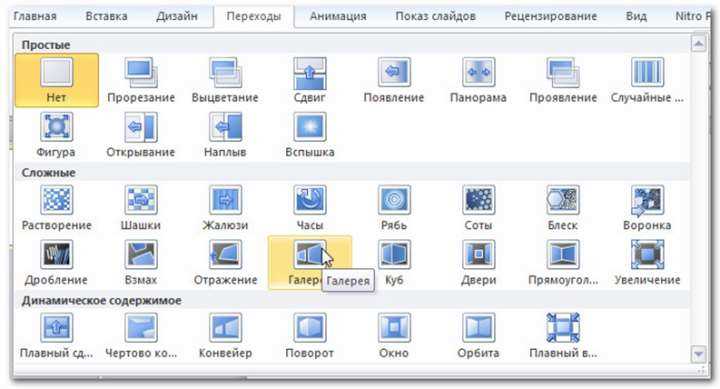720x389 pixels.
Task: Select the Конвейер transition
Action: tap(225, 336)
